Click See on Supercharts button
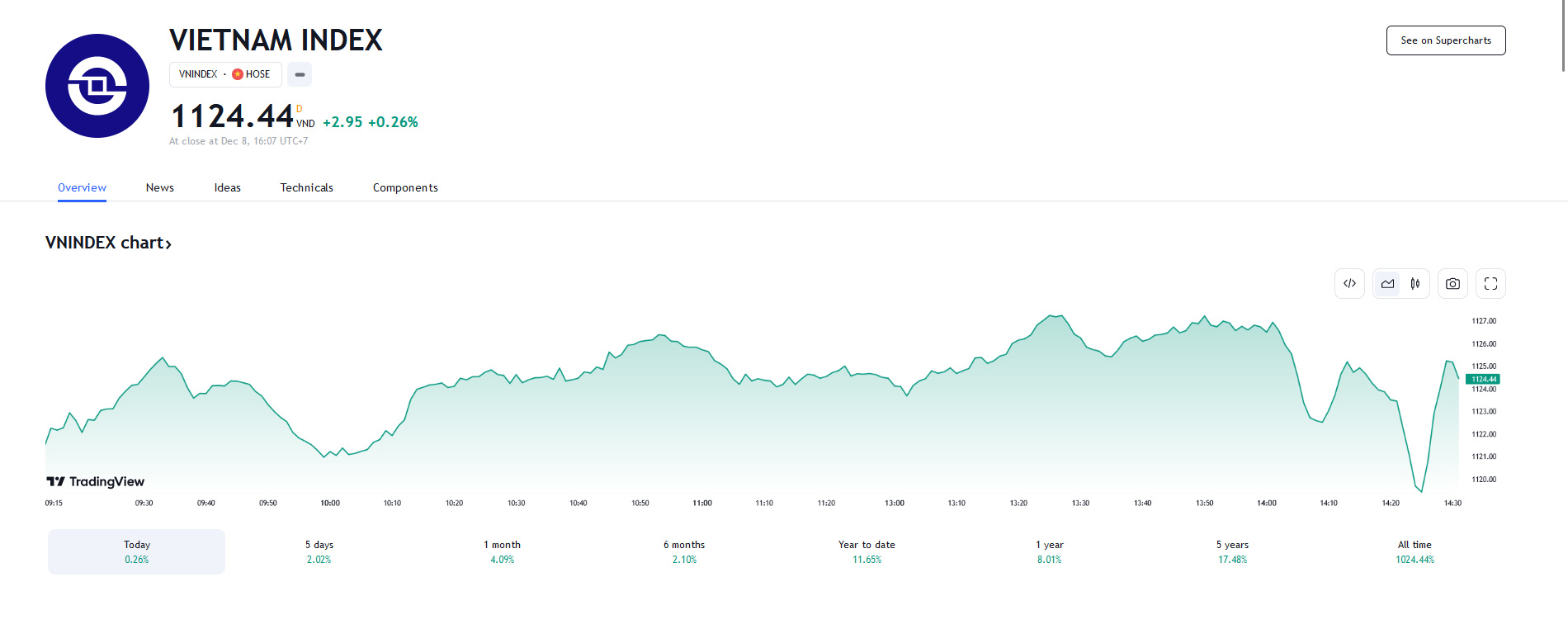This screenshot has width=1568, height=629. (1446, 40)
